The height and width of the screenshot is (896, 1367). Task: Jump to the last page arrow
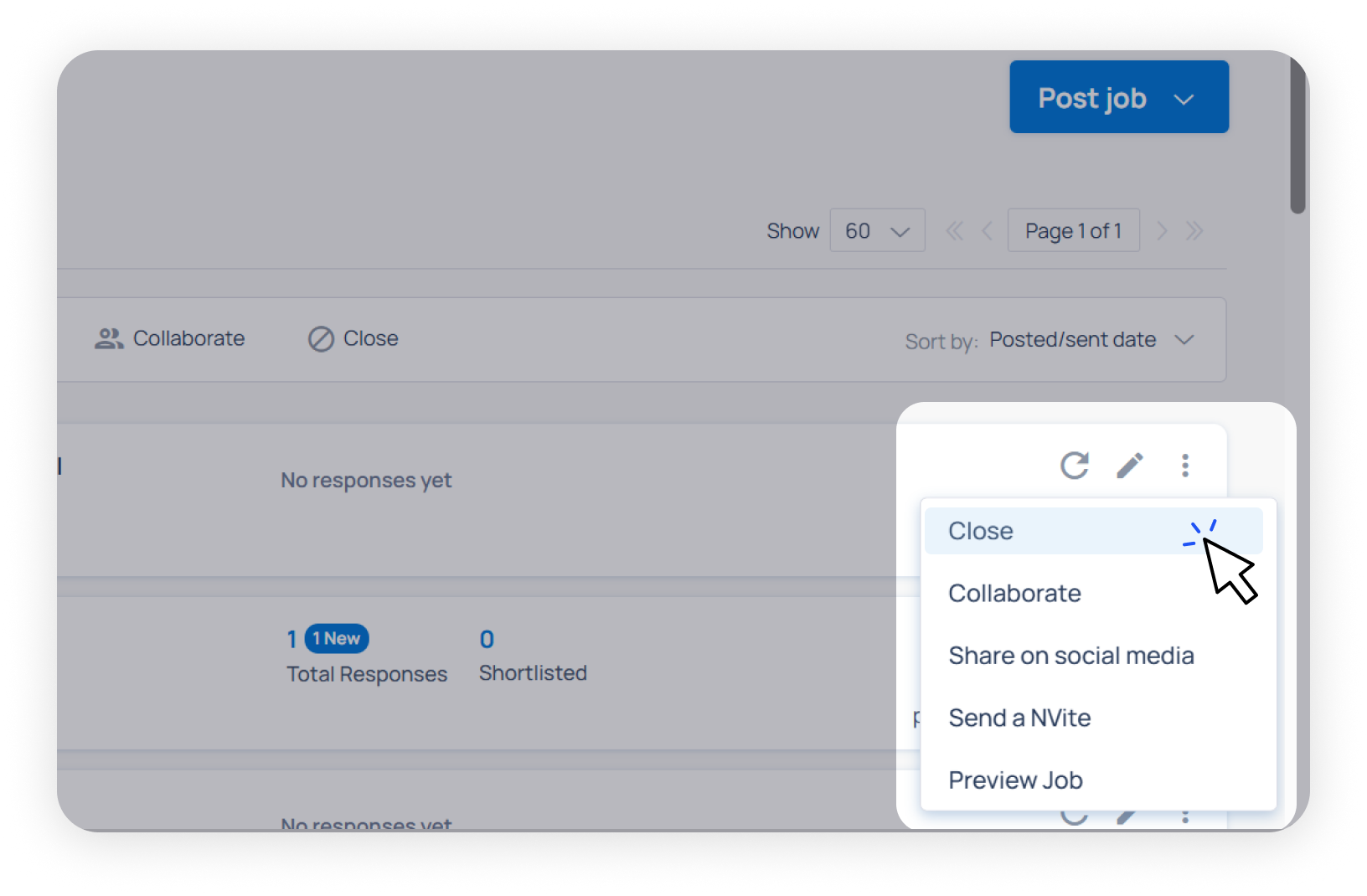click(x=1194, y=231)
